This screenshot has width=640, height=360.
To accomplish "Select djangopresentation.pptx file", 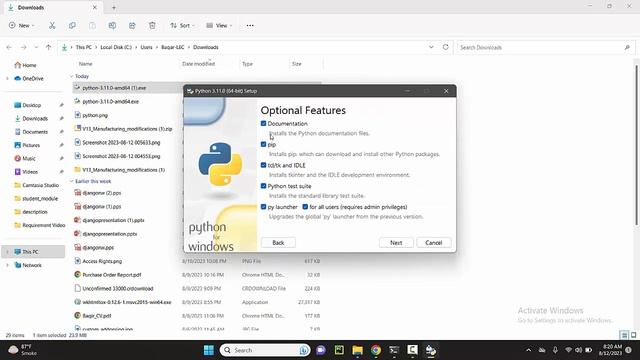I will (110, 234).
